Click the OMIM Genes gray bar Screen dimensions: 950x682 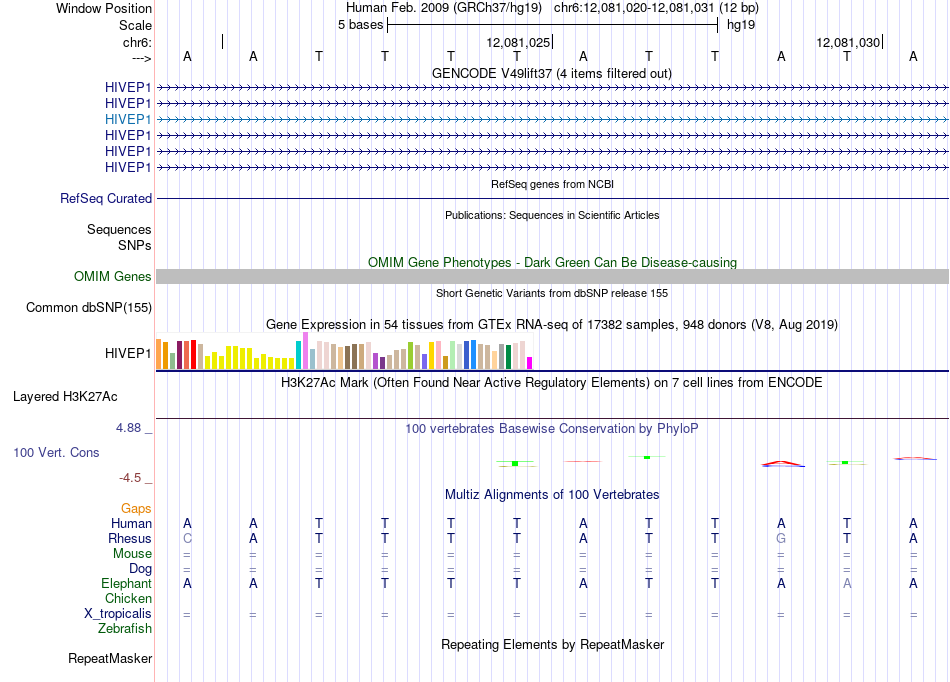(552, 277)
